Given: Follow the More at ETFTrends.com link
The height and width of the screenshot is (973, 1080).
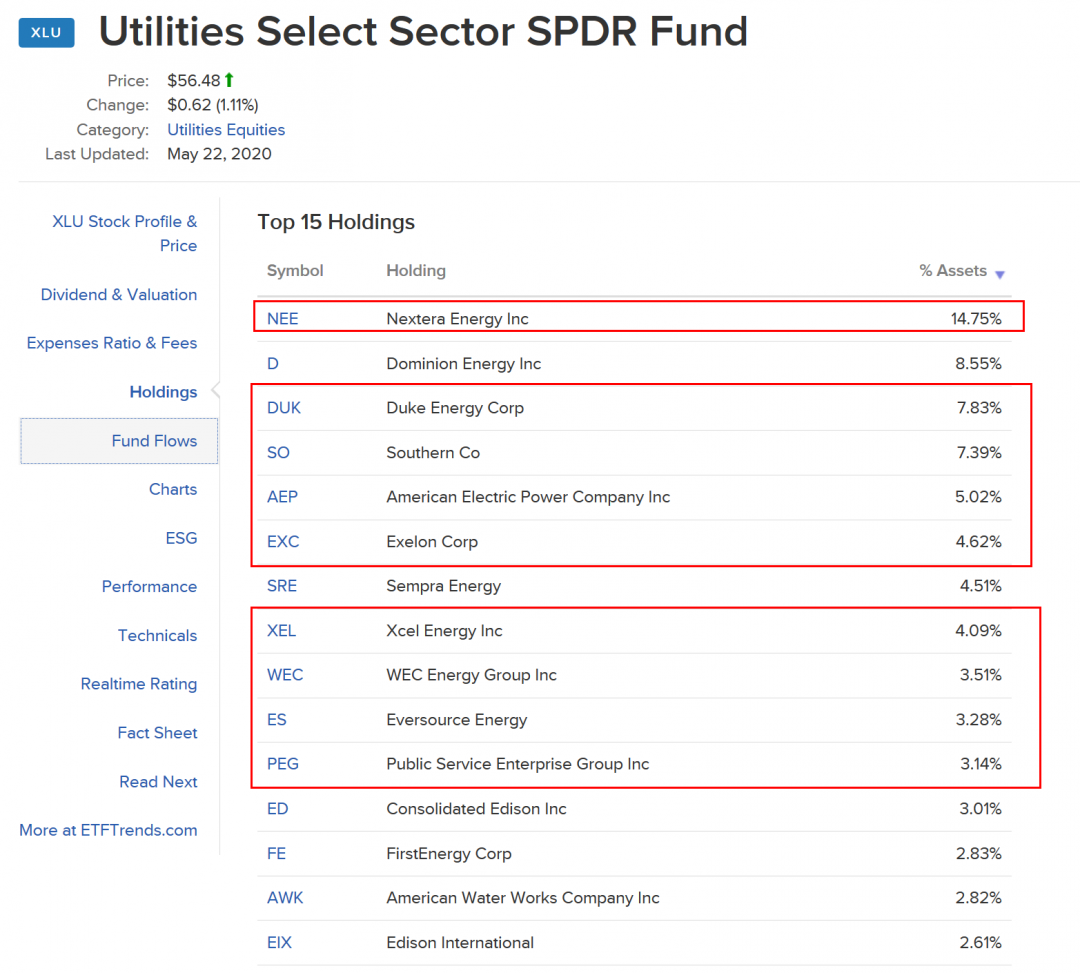Looking at the screenshot, I should (x=108, y=830).
